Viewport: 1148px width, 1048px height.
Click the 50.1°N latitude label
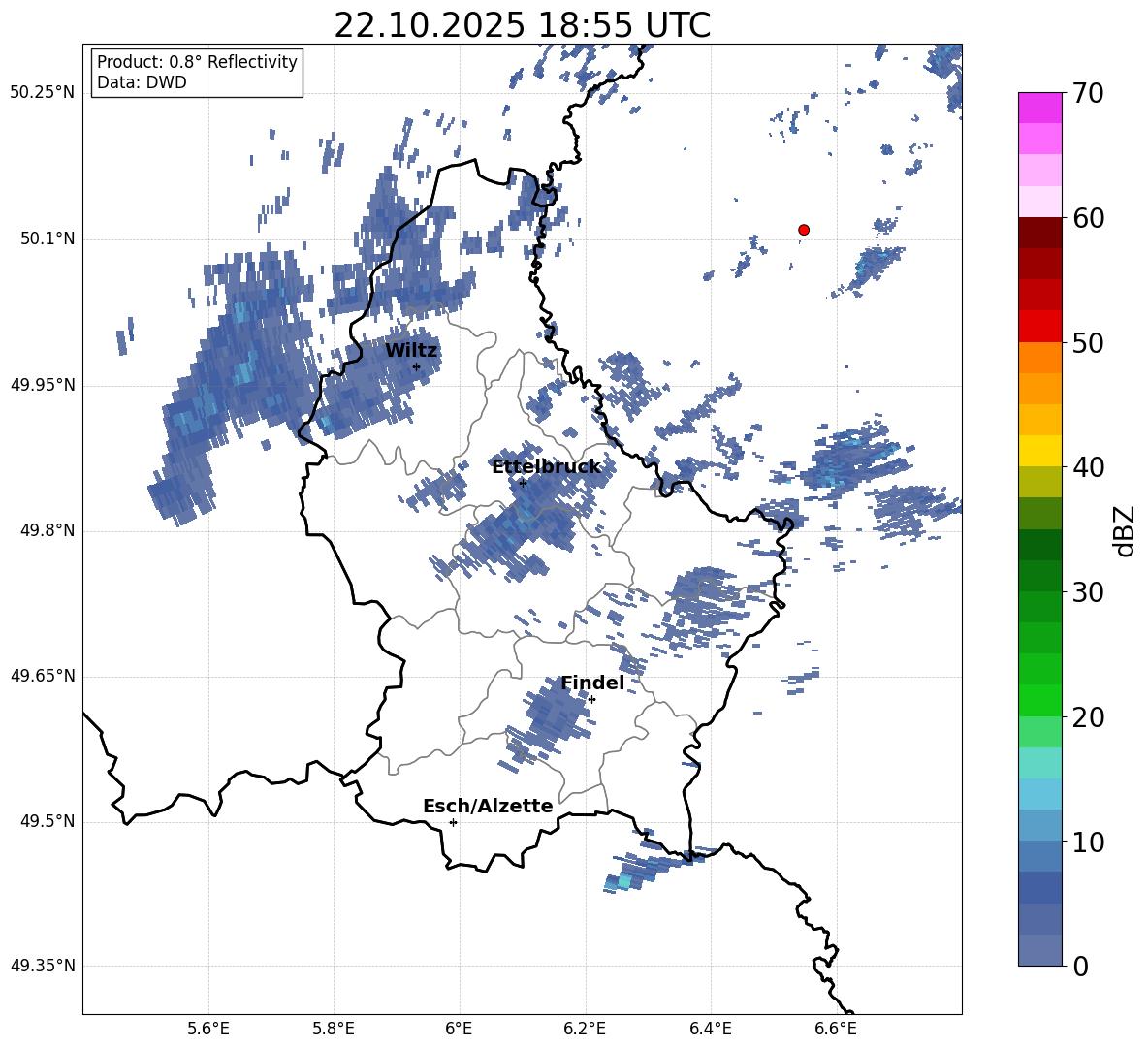[x=48, y=238]
